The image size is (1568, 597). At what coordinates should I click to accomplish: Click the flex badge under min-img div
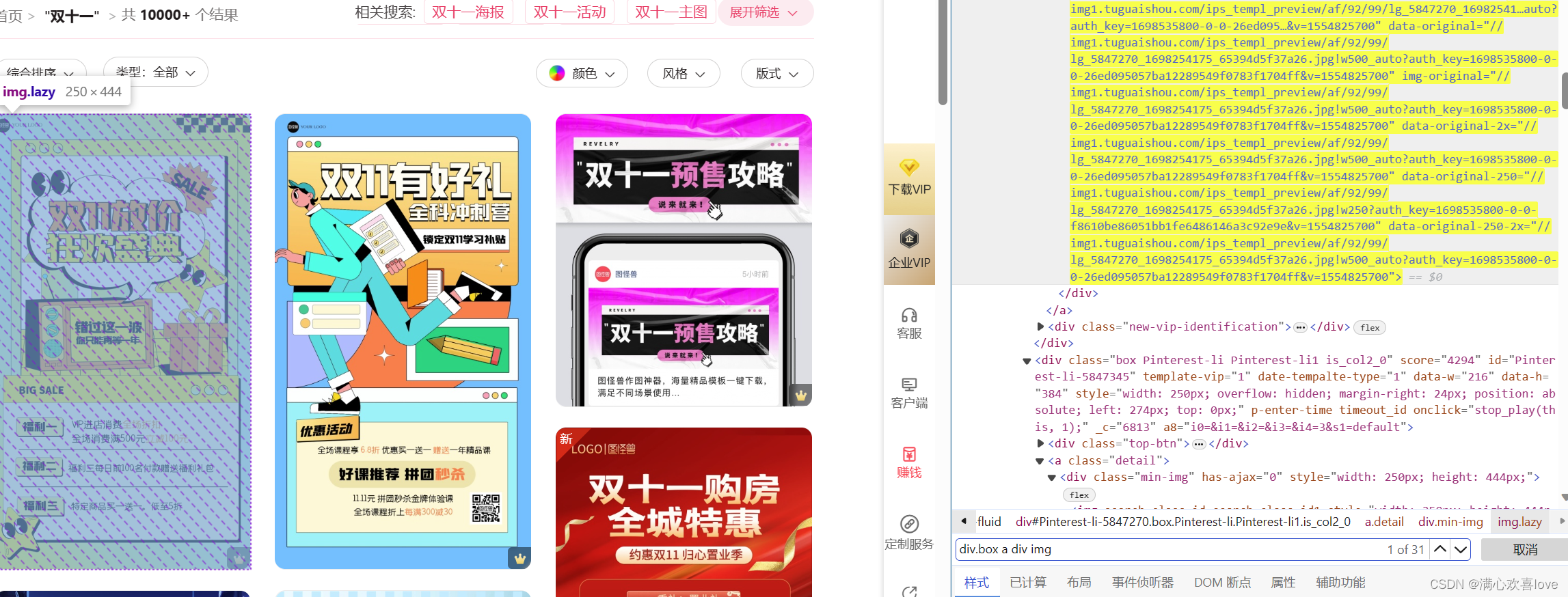(1079, 495)
